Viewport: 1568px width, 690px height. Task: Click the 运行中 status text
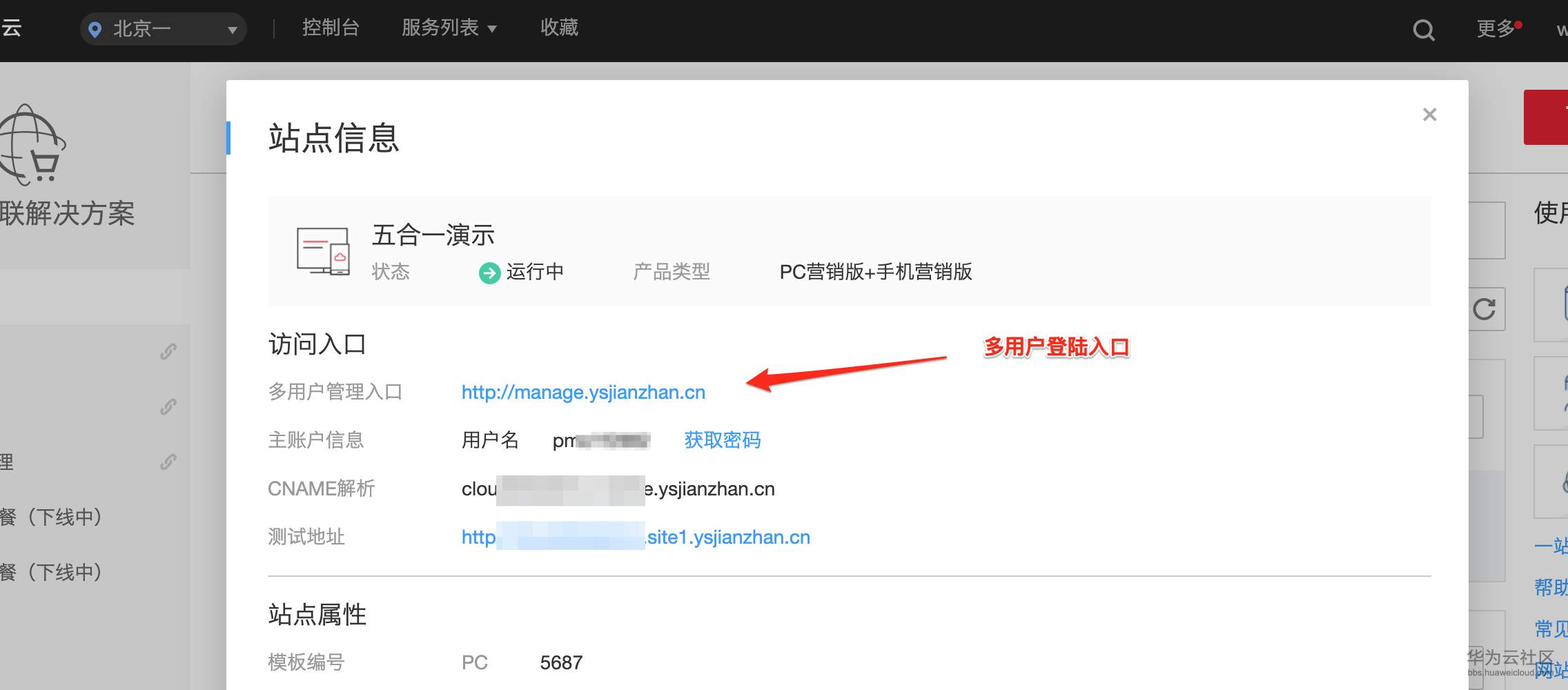click(535, 272)
